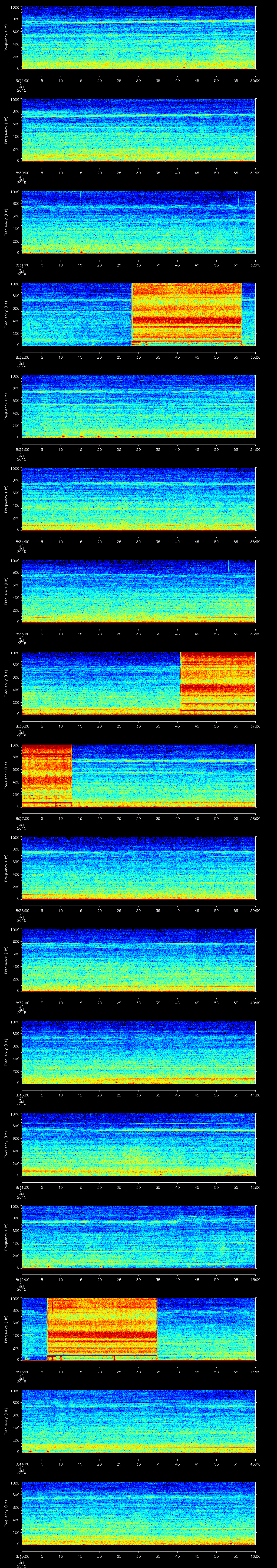Screen dimensions: 277x1568
Task: Select the red noise burst in the 8:32 spectrogram
Action: coord(186,314)
